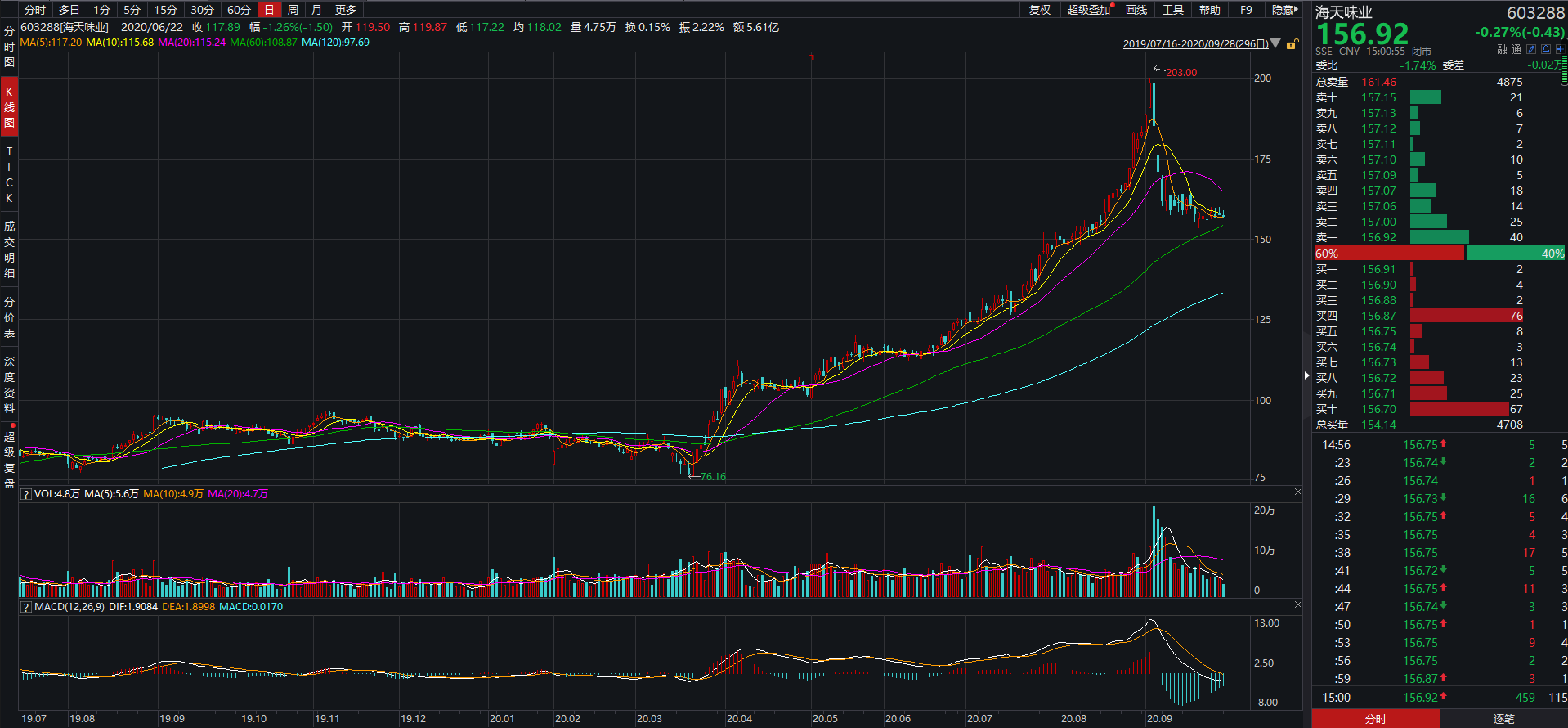The height and width of the screenshot is (728, 1568).
Task: Click the 203.00 high price marker
Action: coord(1181,73)
